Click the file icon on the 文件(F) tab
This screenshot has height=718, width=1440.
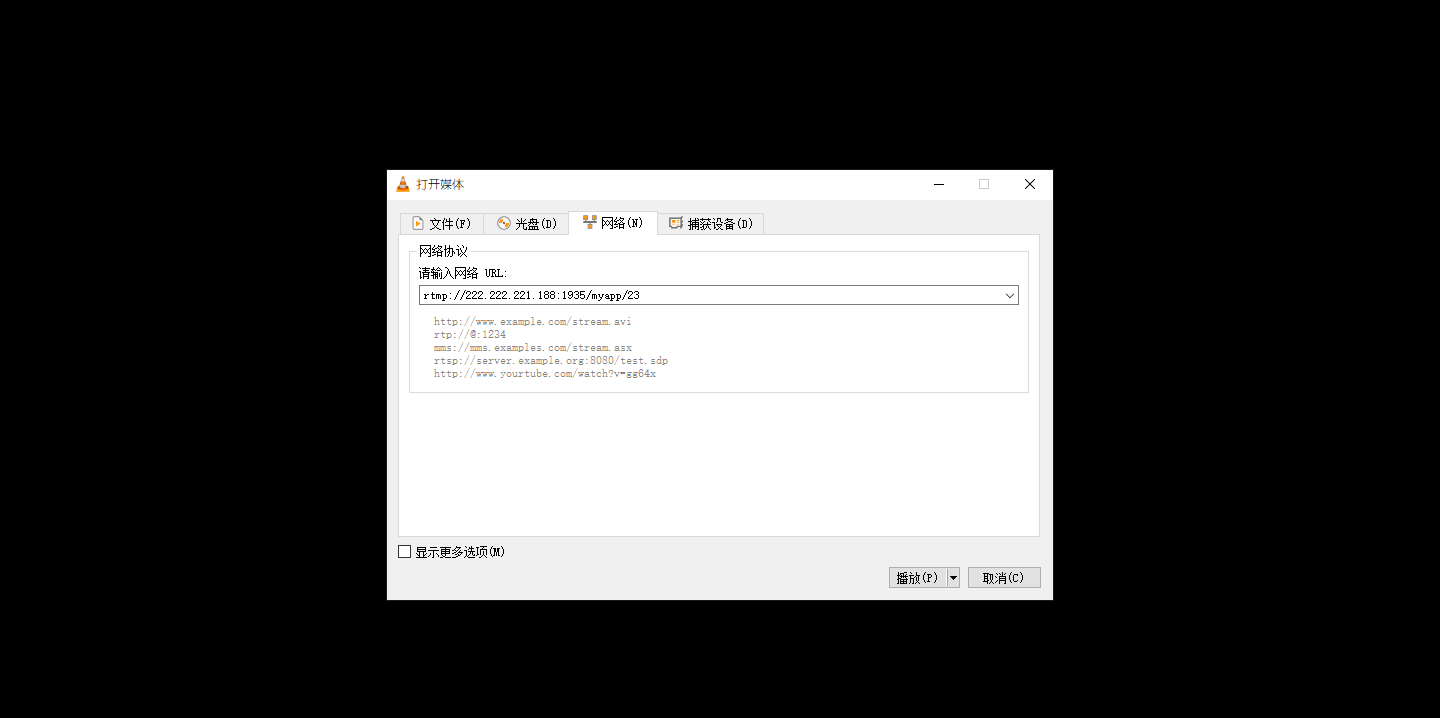pyautogui.click(x=418, y=223)
